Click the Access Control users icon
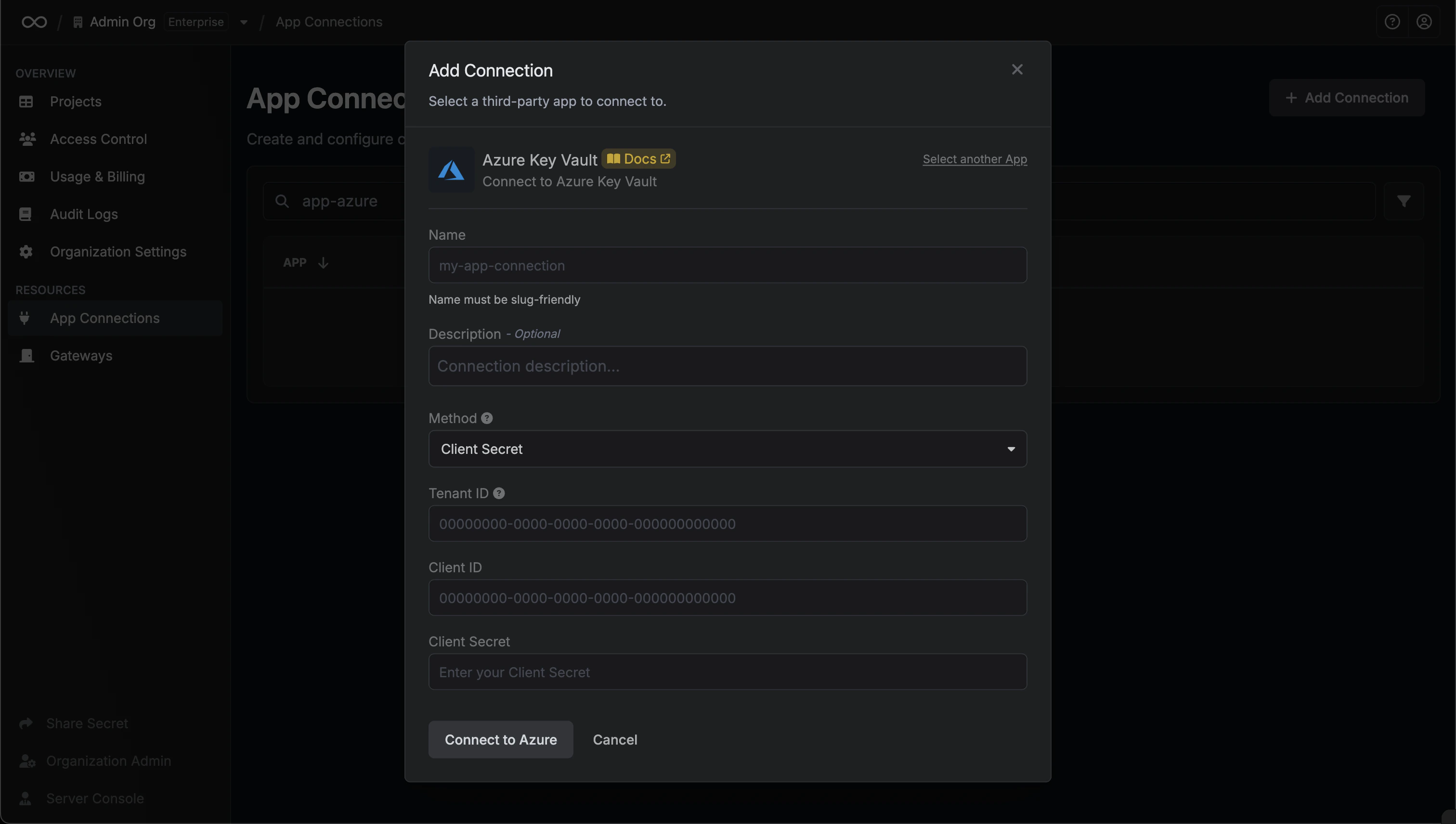The height and width of the screenshot is (824, 1456). pos(27,139)
